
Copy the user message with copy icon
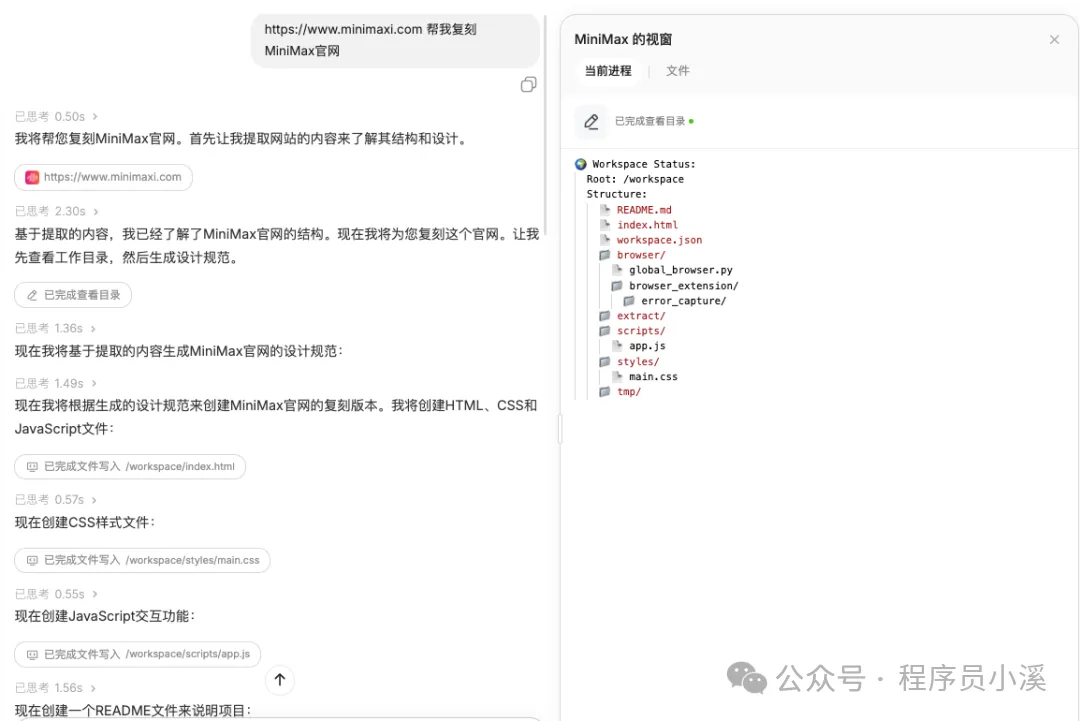click(528, 85)
